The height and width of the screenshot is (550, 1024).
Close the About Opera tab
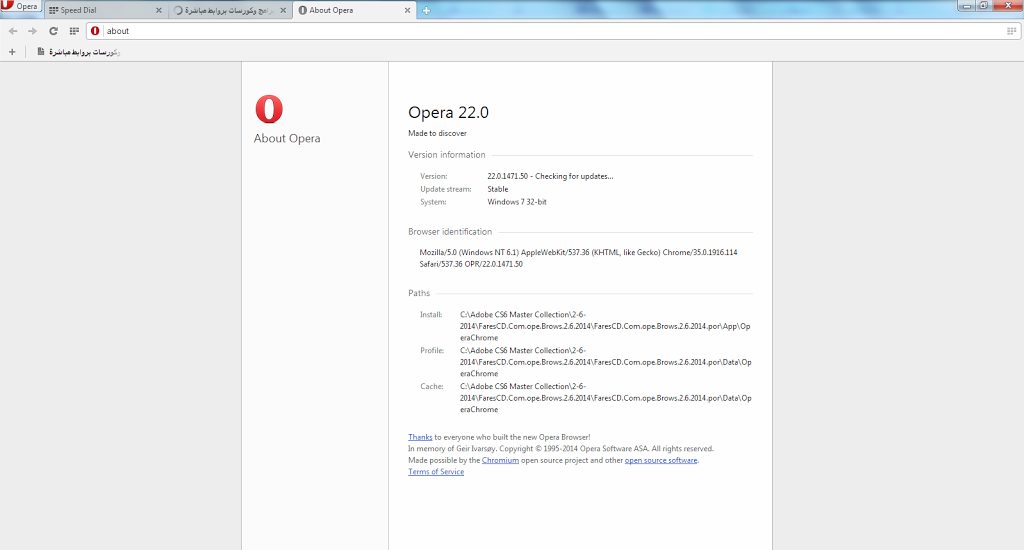[408, 10]
